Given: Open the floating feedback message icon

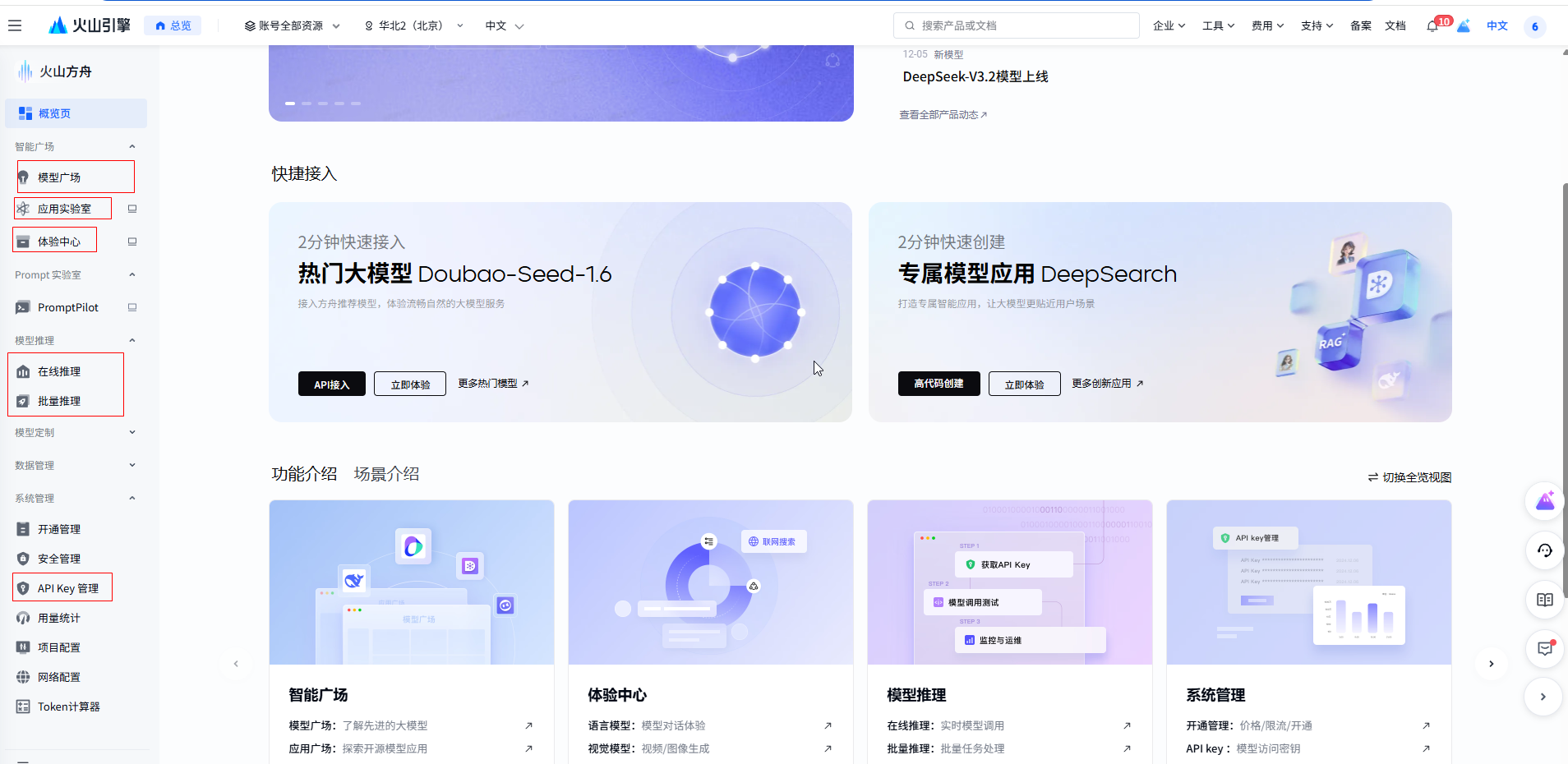Looking at the screenshot, I should 1545,649.
